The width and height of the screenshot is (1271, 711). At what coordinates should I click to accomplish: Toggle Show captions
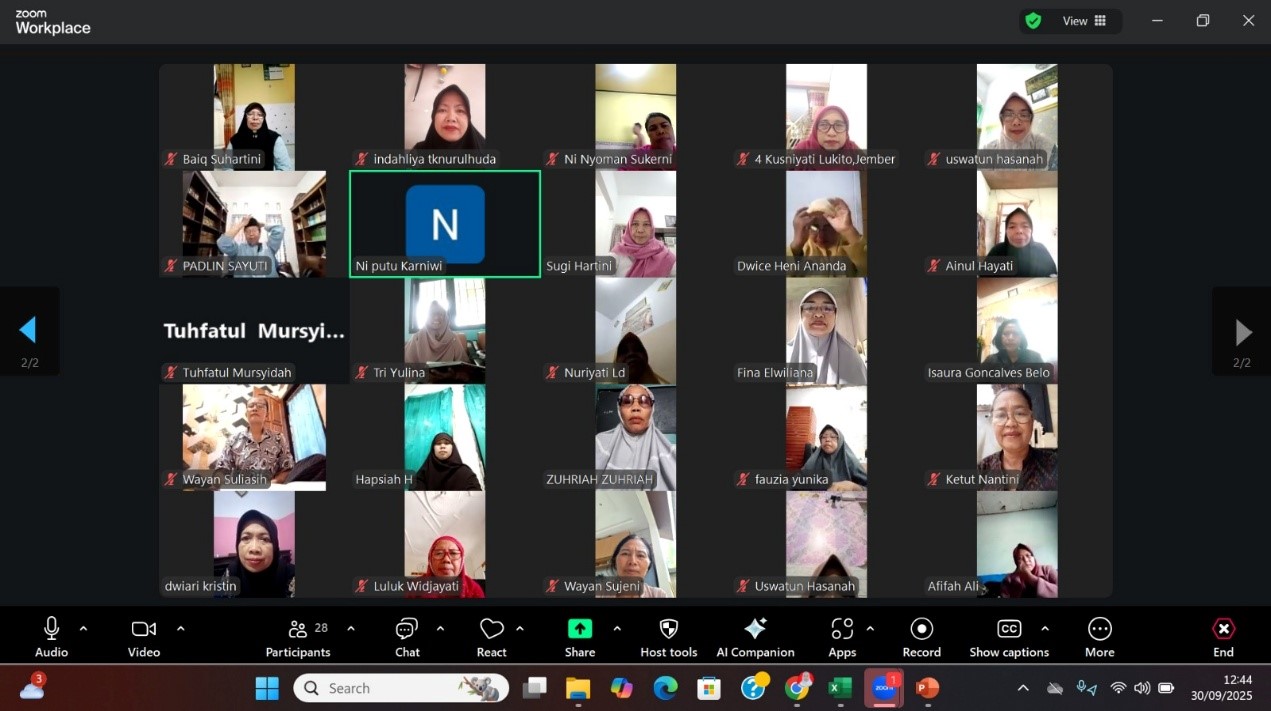[1009, 637]
